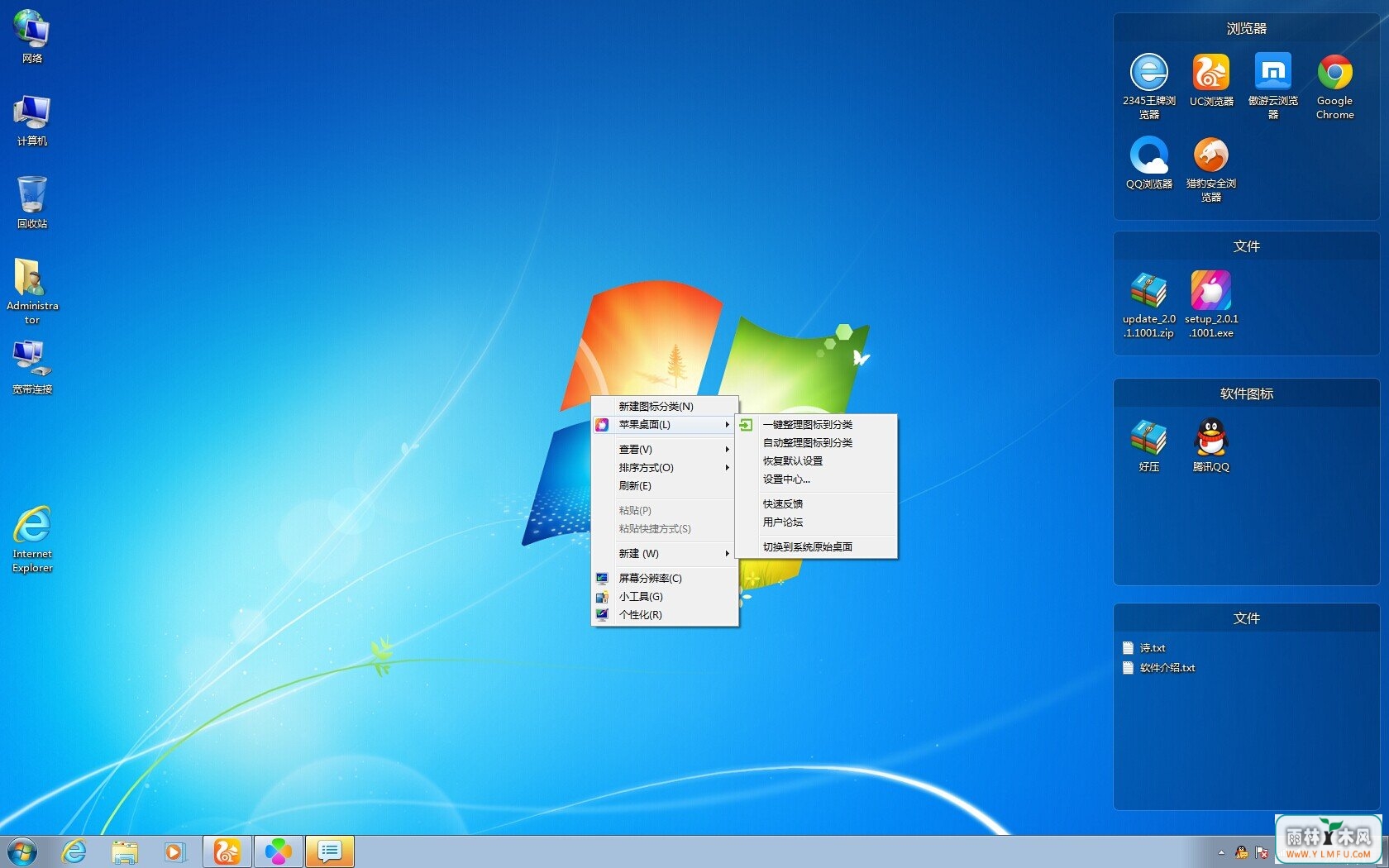Open Windows Explorer folder in taskbar
The height and width of the screenshot is (868, 1389).
pyautogui.click(x=125, y=851)
